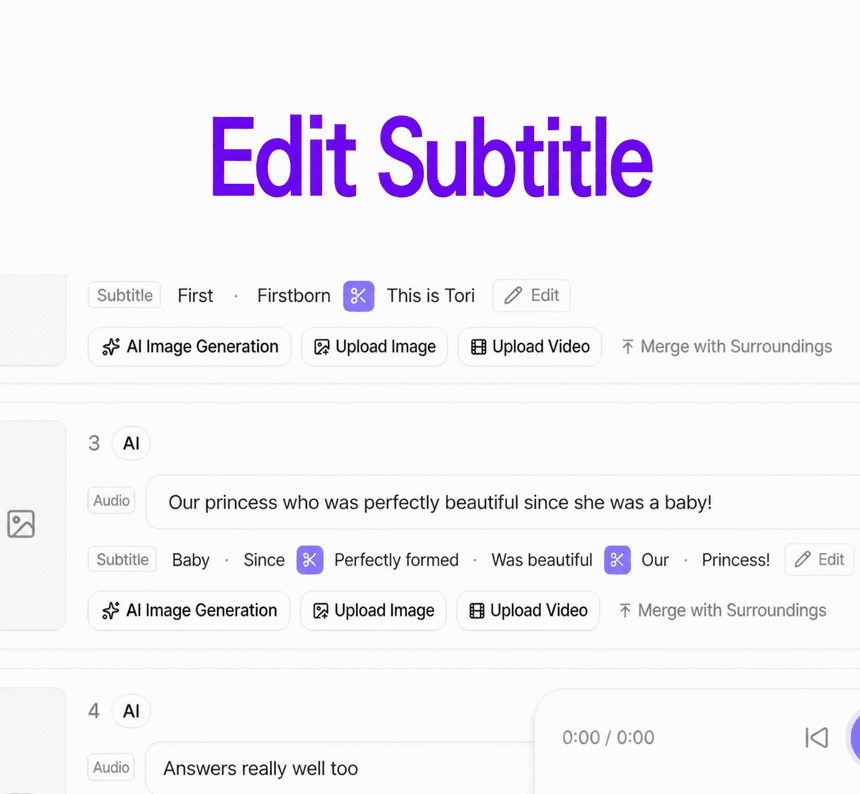Merge scene 3 with Surroundings
The width and height of the screenshot is (860, 794).
722,610
